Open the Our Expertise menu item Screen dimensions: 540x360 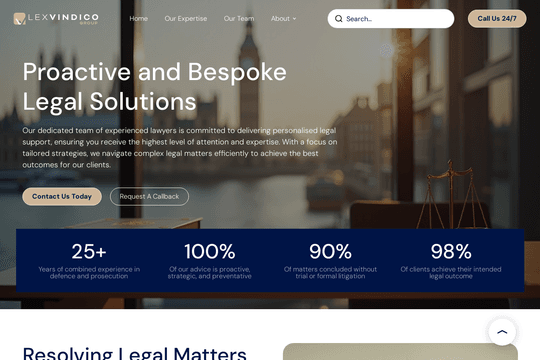(186, 19)
